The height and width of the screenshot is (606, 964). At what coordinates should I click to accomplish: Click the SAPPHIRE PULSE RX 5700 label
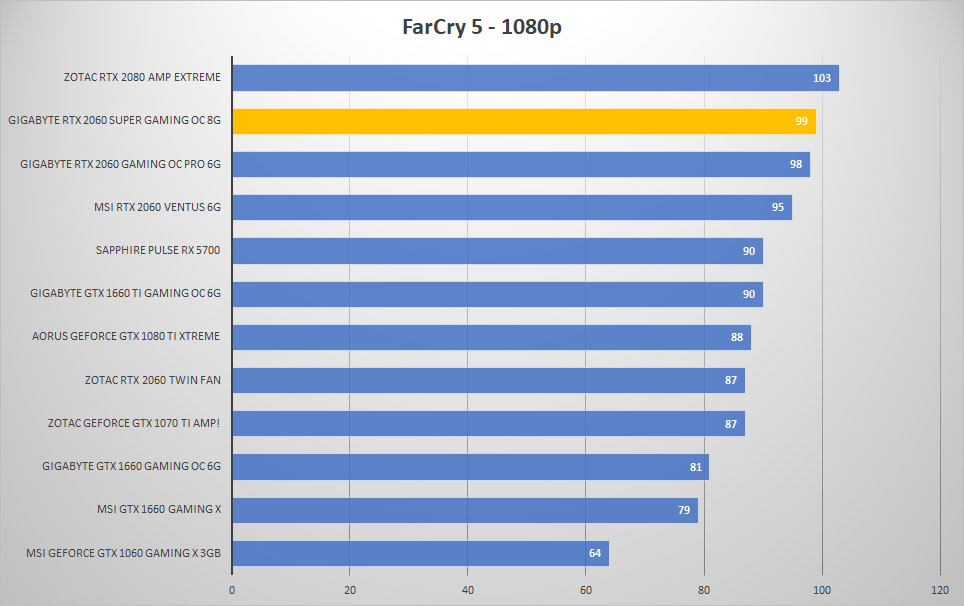158,250
